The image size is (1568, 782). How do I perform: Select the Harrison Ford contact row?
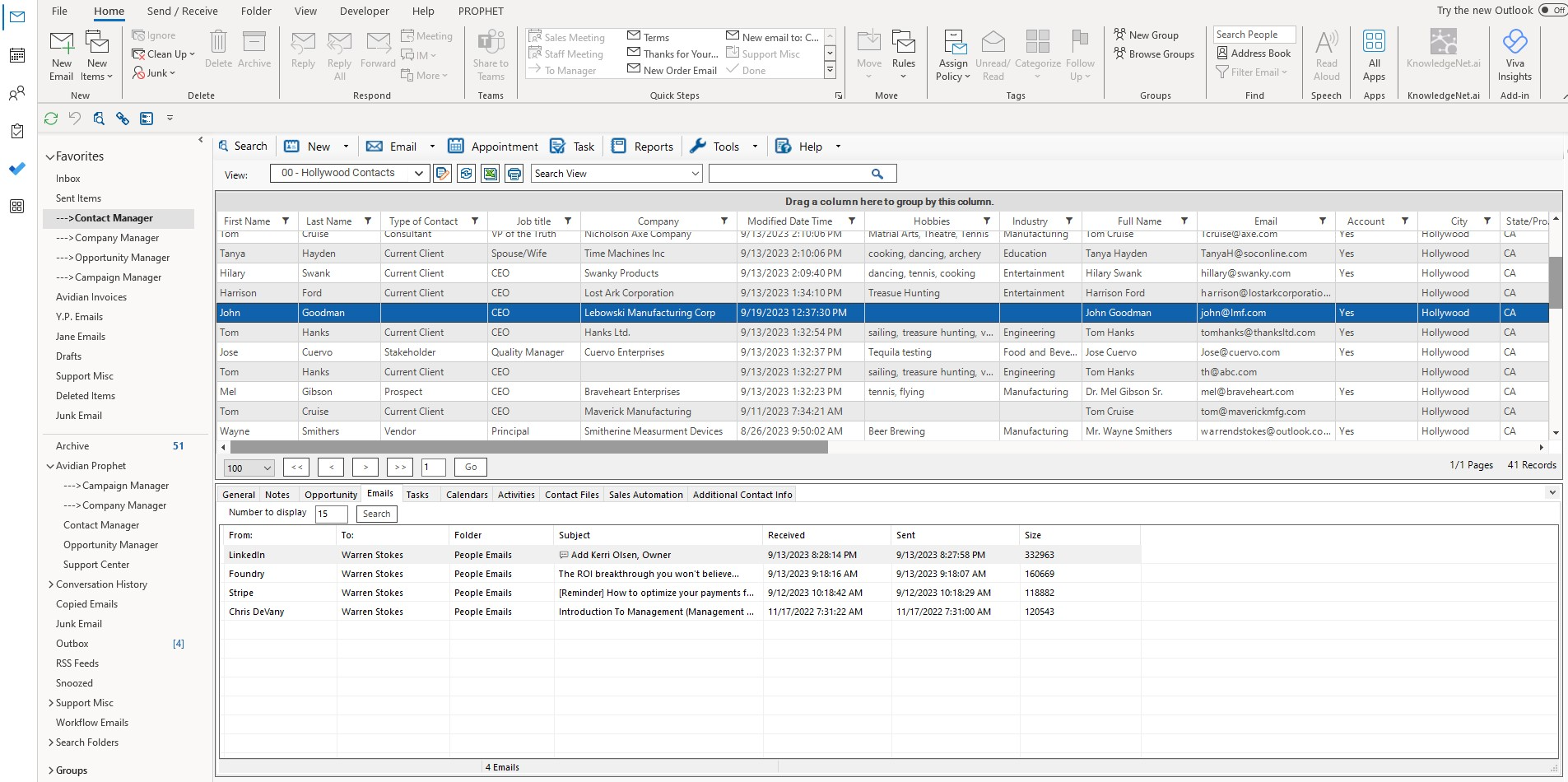(x=882, y=293)
